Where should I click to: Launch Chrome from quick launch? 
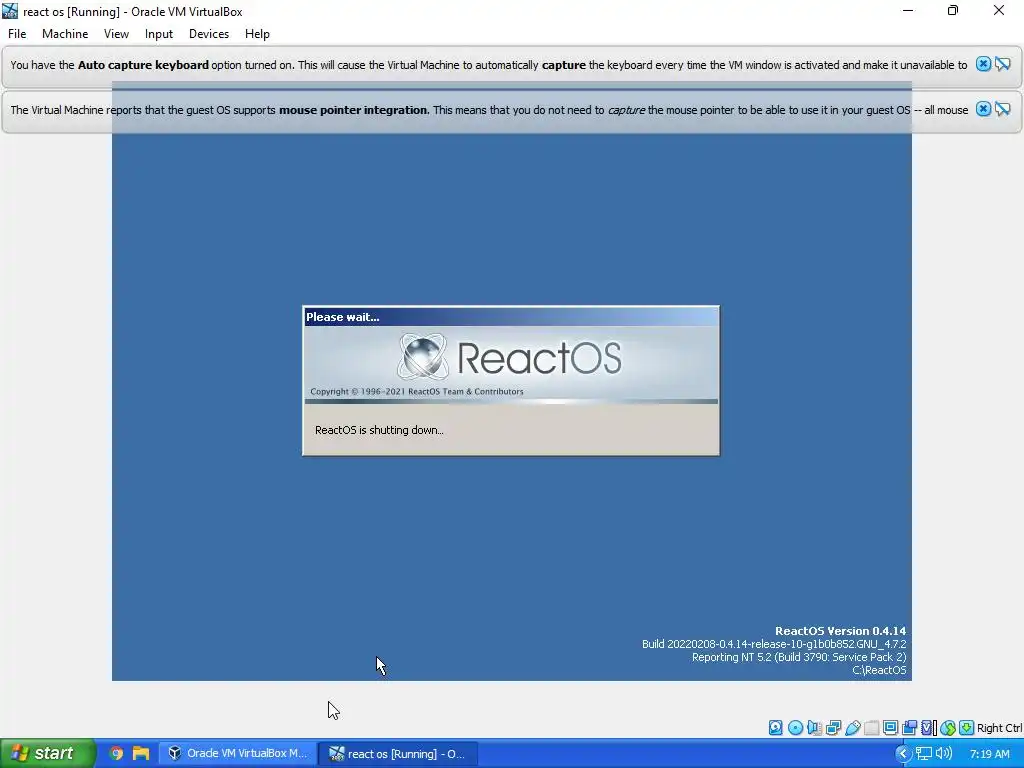[116, 753]
